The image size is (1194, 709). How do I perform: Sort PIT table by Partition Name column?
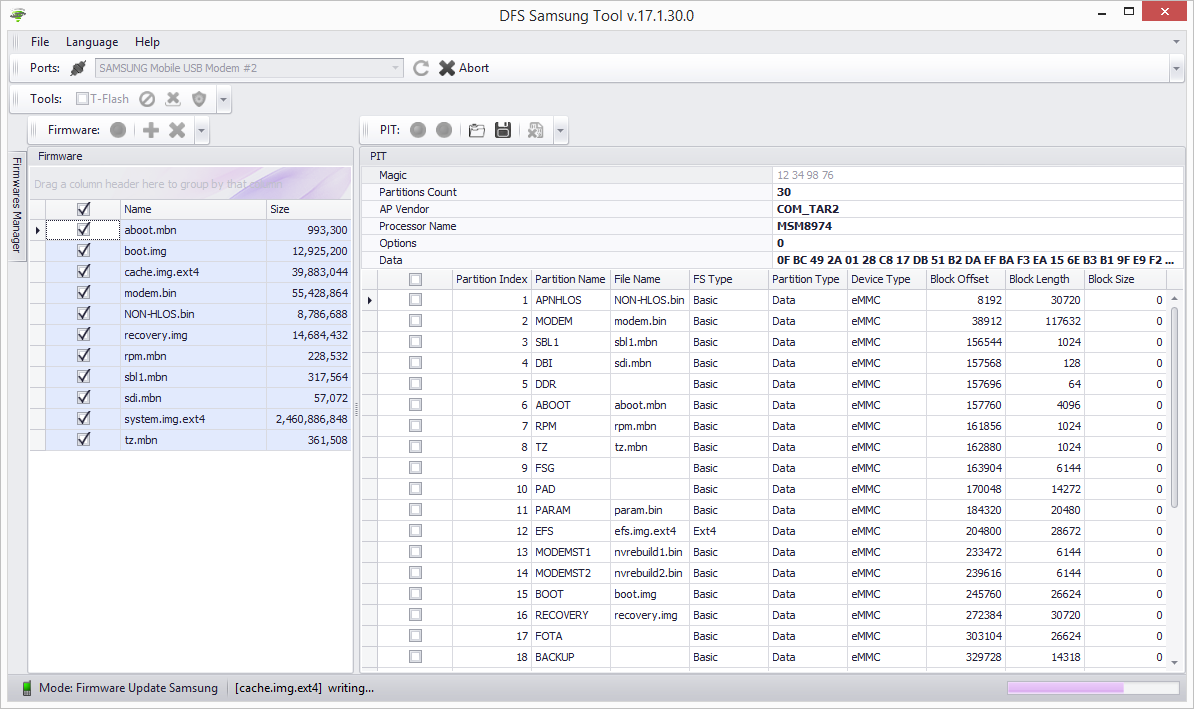570,279
